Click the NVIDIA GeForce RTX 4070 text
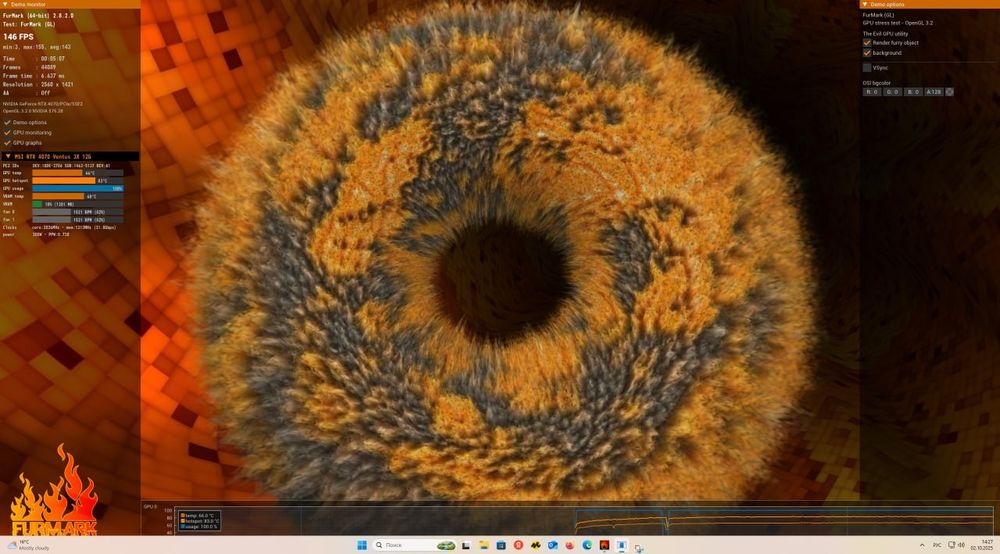This screenshot has width=1000, height=554. coord(42,103)
